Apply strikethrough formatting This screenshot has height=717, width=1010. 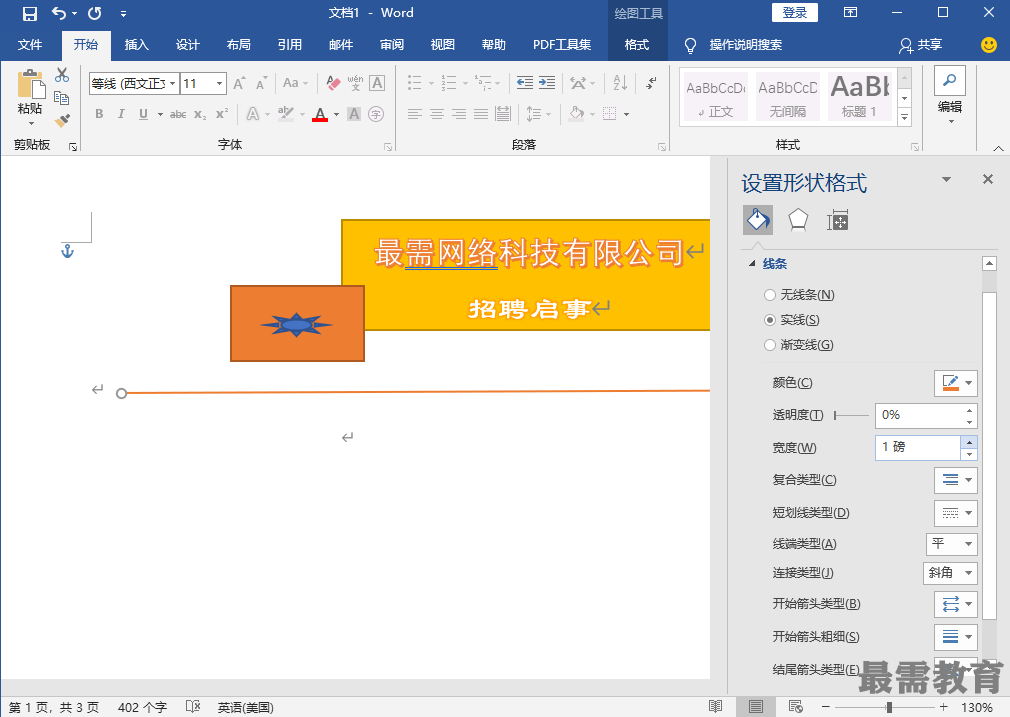coord(178,114)
